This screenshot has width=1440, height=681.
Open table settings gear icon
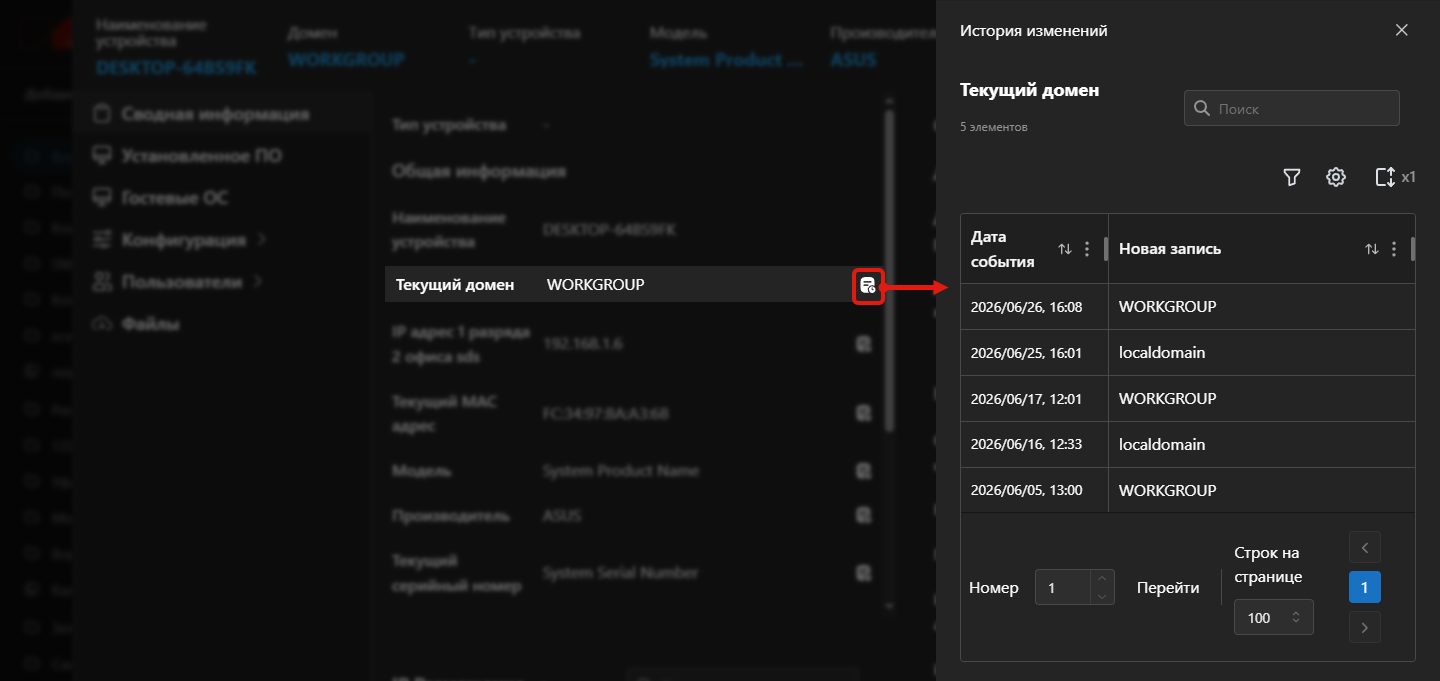coord(1336,177)
